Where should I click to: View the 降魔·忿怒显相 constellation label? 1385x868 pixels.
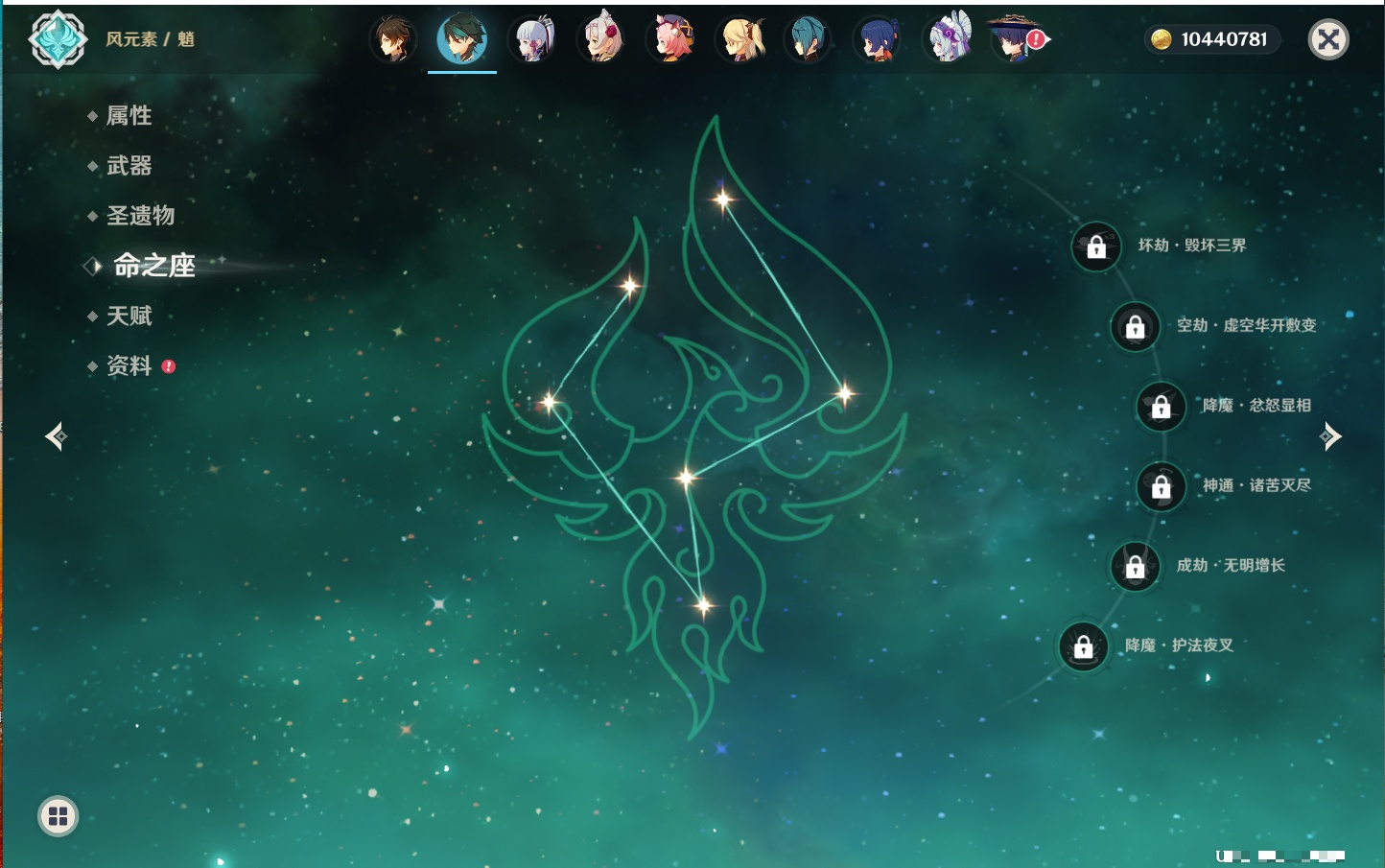click(x=1256, y=406)
